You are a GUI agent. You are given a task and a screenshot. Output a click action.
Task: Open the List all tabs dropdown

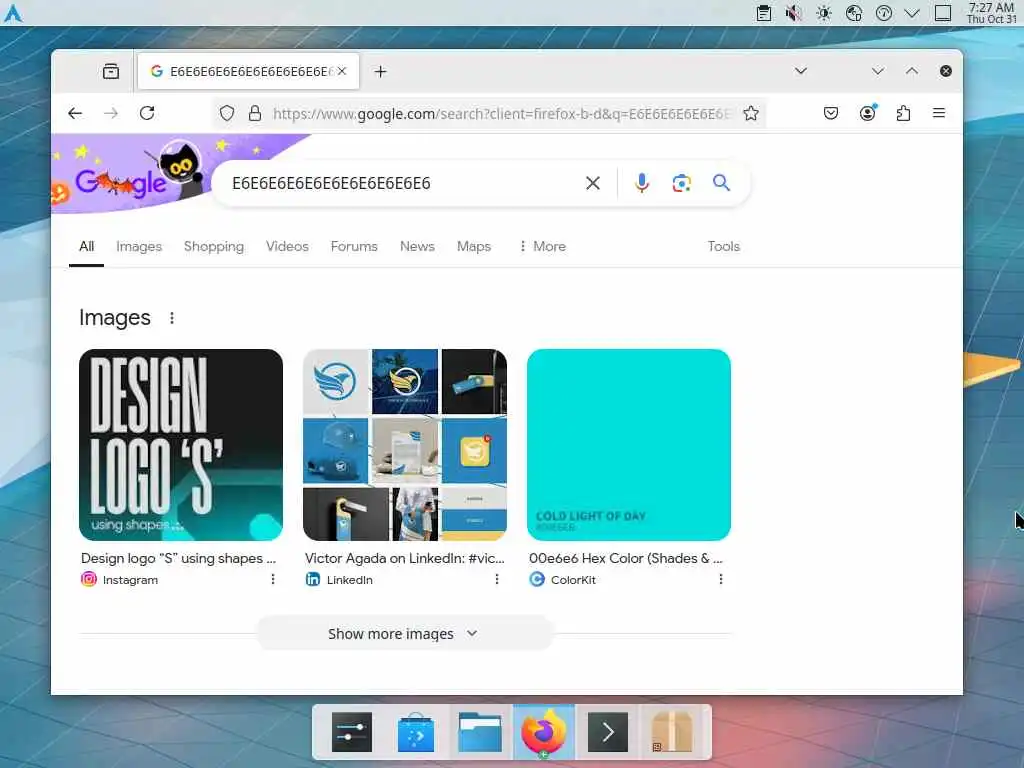801,71
